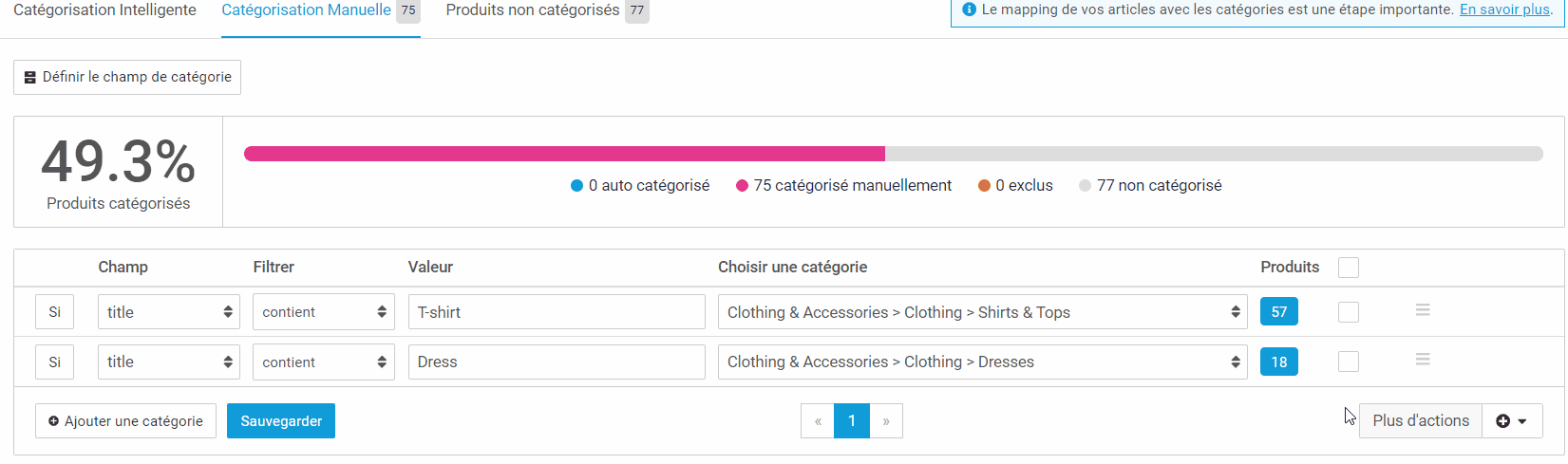Check the box for the Dress rule

tap(1349, 362)
